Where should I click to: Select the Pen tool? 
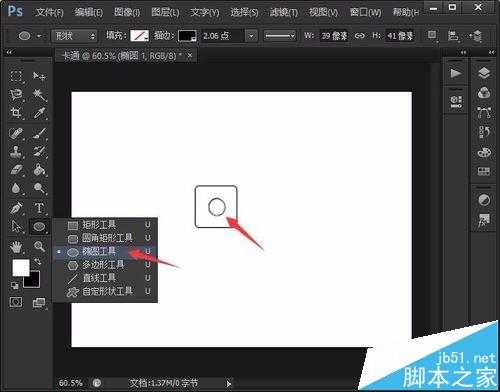tap(16, 208)
